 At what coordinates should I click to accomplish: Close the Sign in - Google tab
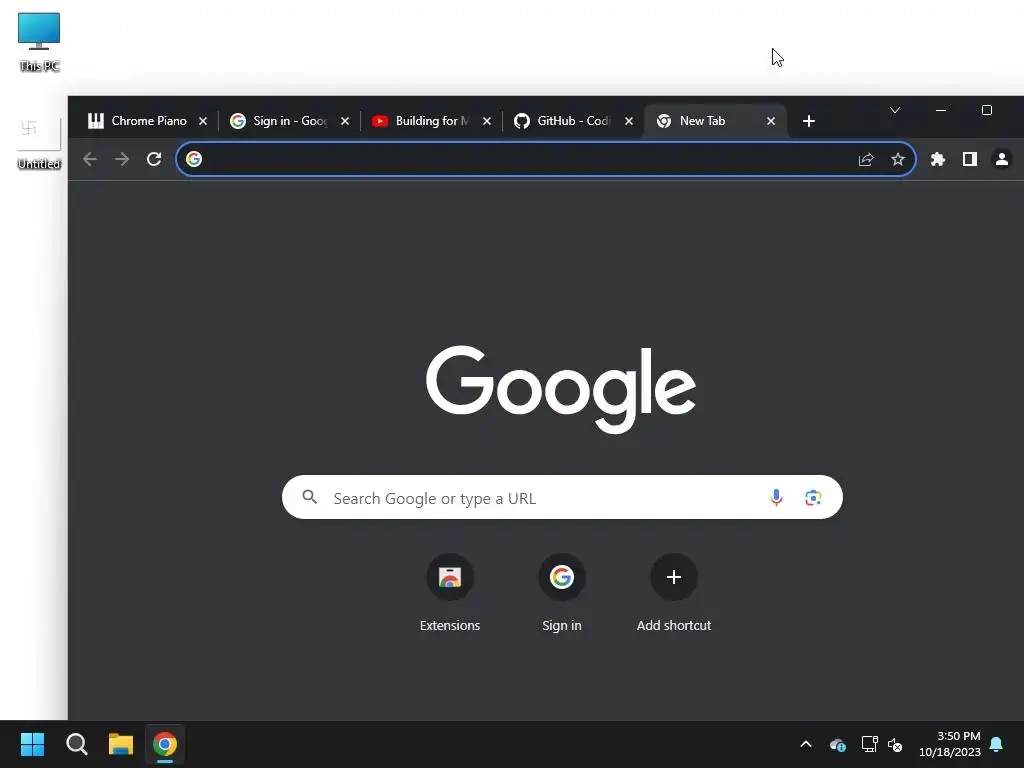click(345, 121)
